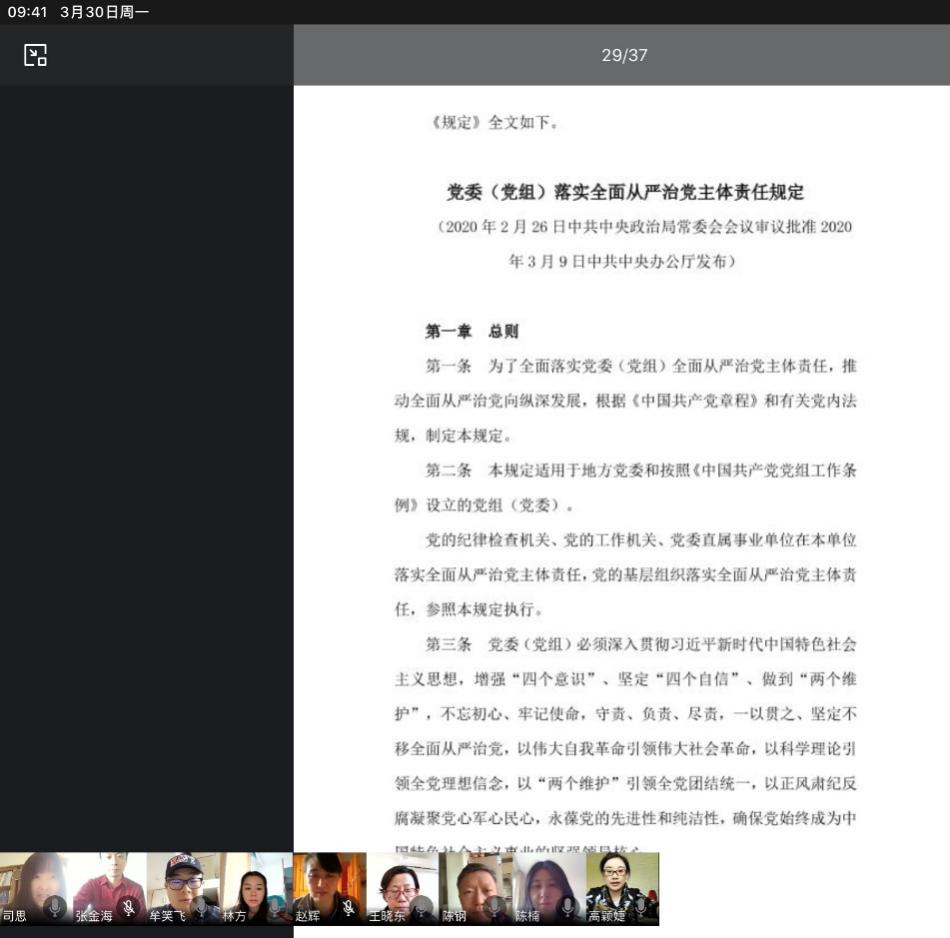Click the microphone icon on 陈楠's tile
Viewport: 950px width, 938px height.
[x=568, y=907]
